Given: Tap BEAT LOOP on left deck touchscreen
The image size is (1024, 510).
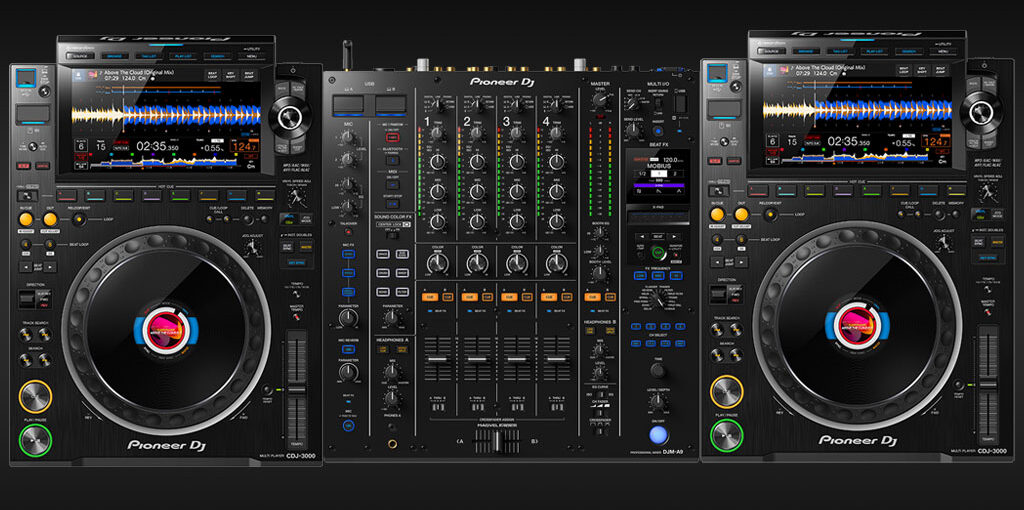Looking at the screenshot, I should 212,75.
